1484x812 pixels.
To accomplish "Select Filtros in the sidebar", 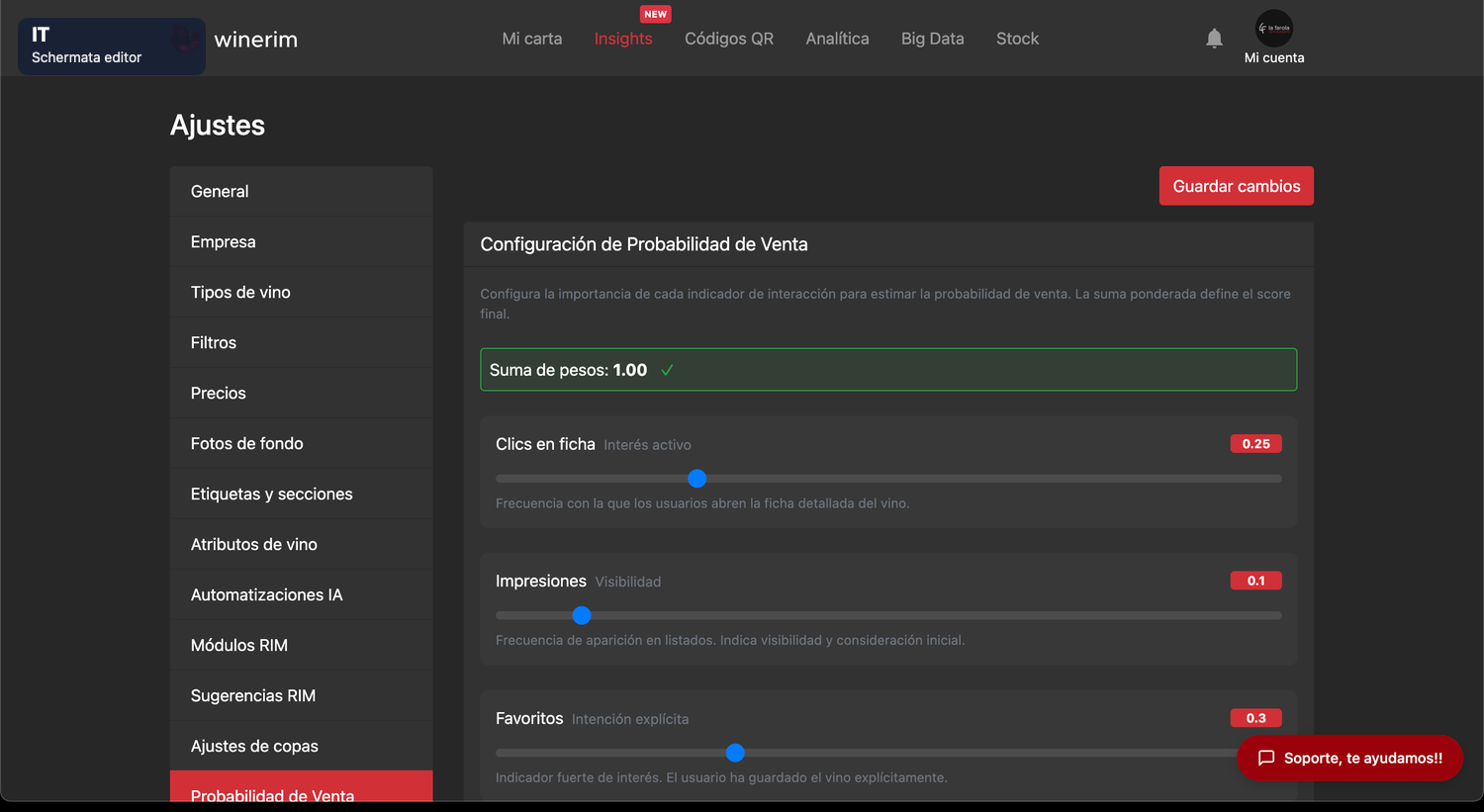I will click(301, 342).
